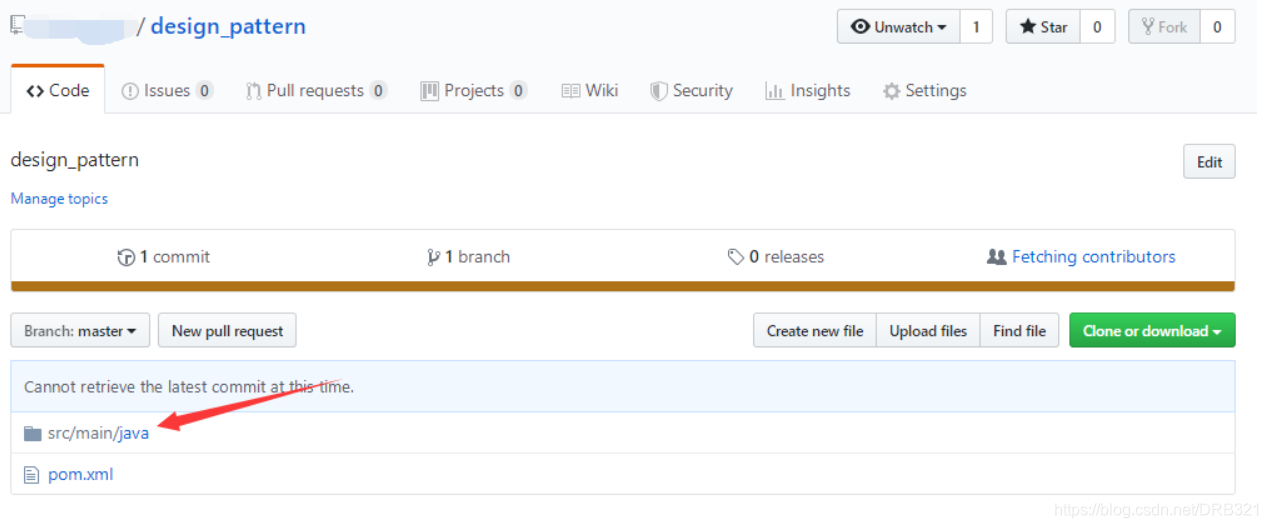Click Upload files button
The height and width of the screenshot is (528, 1268).
coord(928,331)
